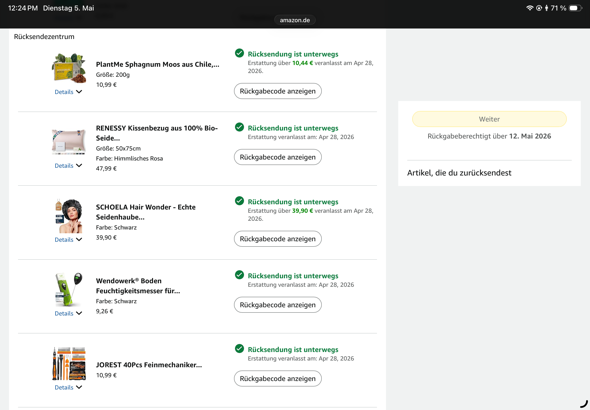Open the PlantMe Sphagnum Moos product thumbnail
Viewport: 590px width, 410px height.
click(68, 68)
